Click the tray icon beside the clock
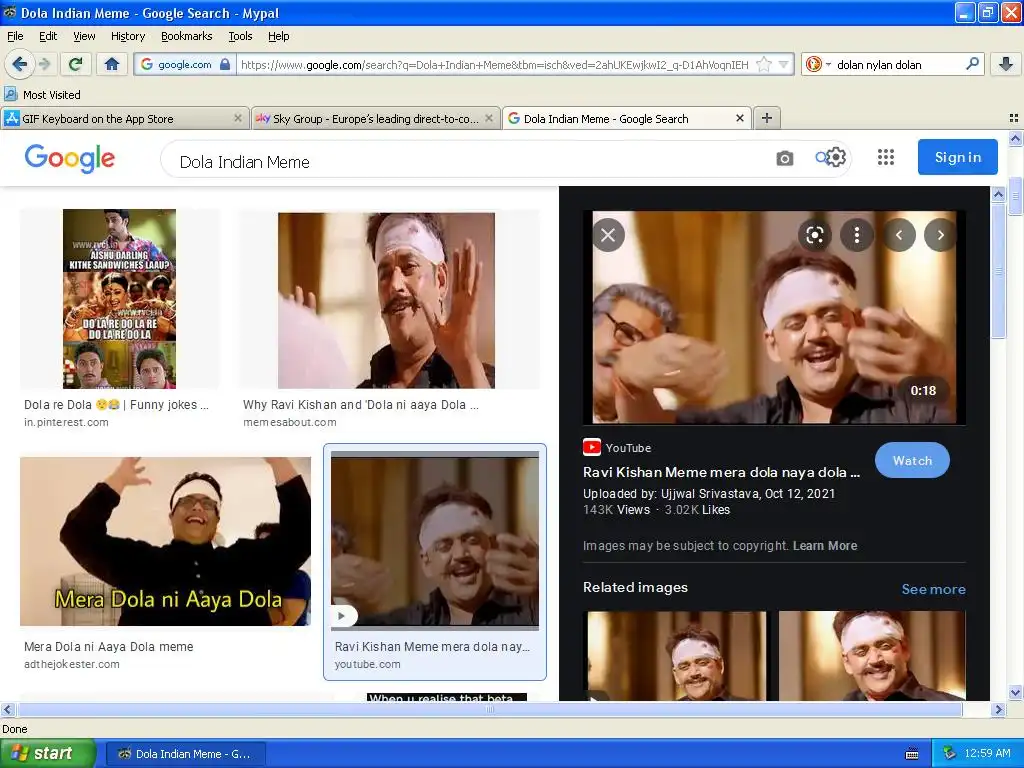The width and height of the screenshot is (1024, 768). (950, 754)
